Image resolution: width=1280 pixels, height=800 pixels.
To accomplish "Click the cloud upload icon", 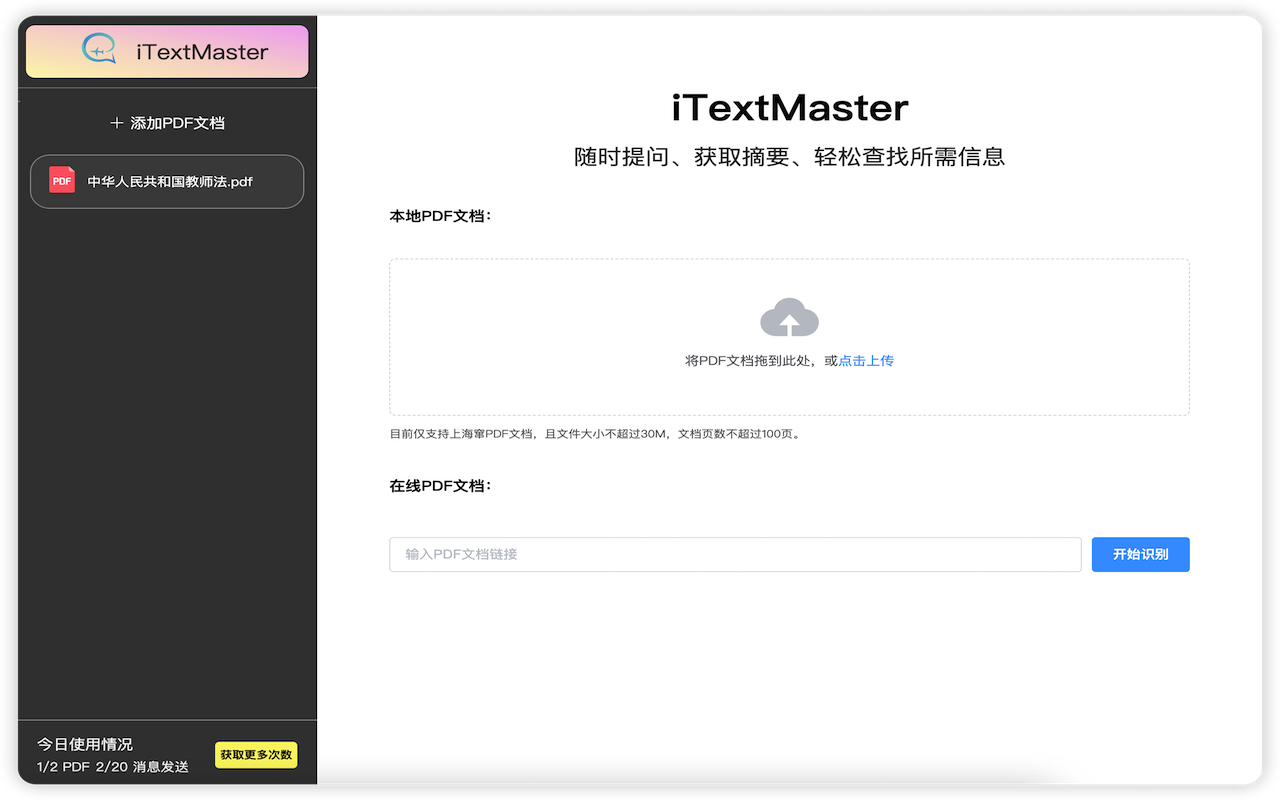I will (789, 318).
